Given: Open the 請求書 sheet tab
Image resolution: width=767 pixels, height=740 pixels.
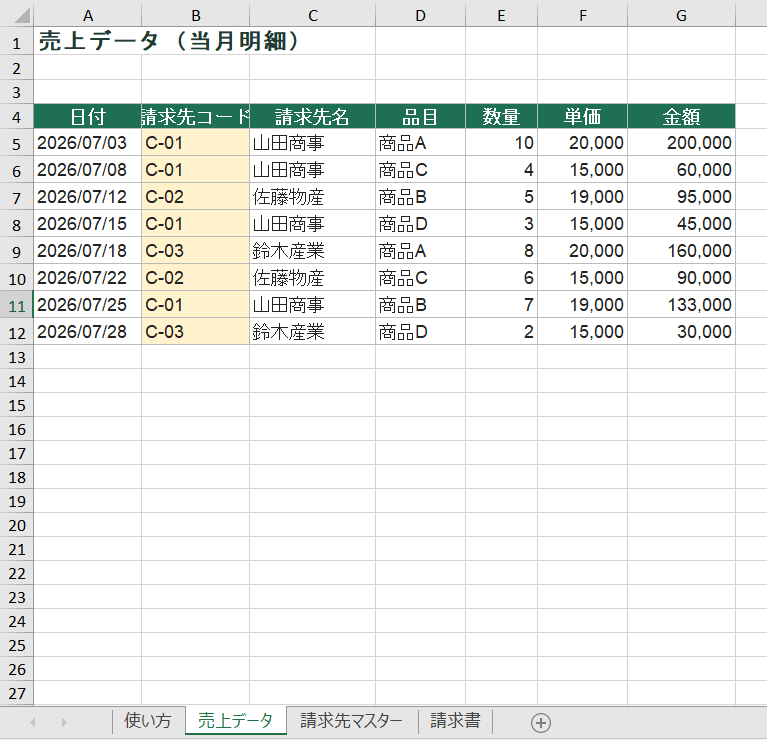Looking at the screenshot, I should [x=455, y=721].
